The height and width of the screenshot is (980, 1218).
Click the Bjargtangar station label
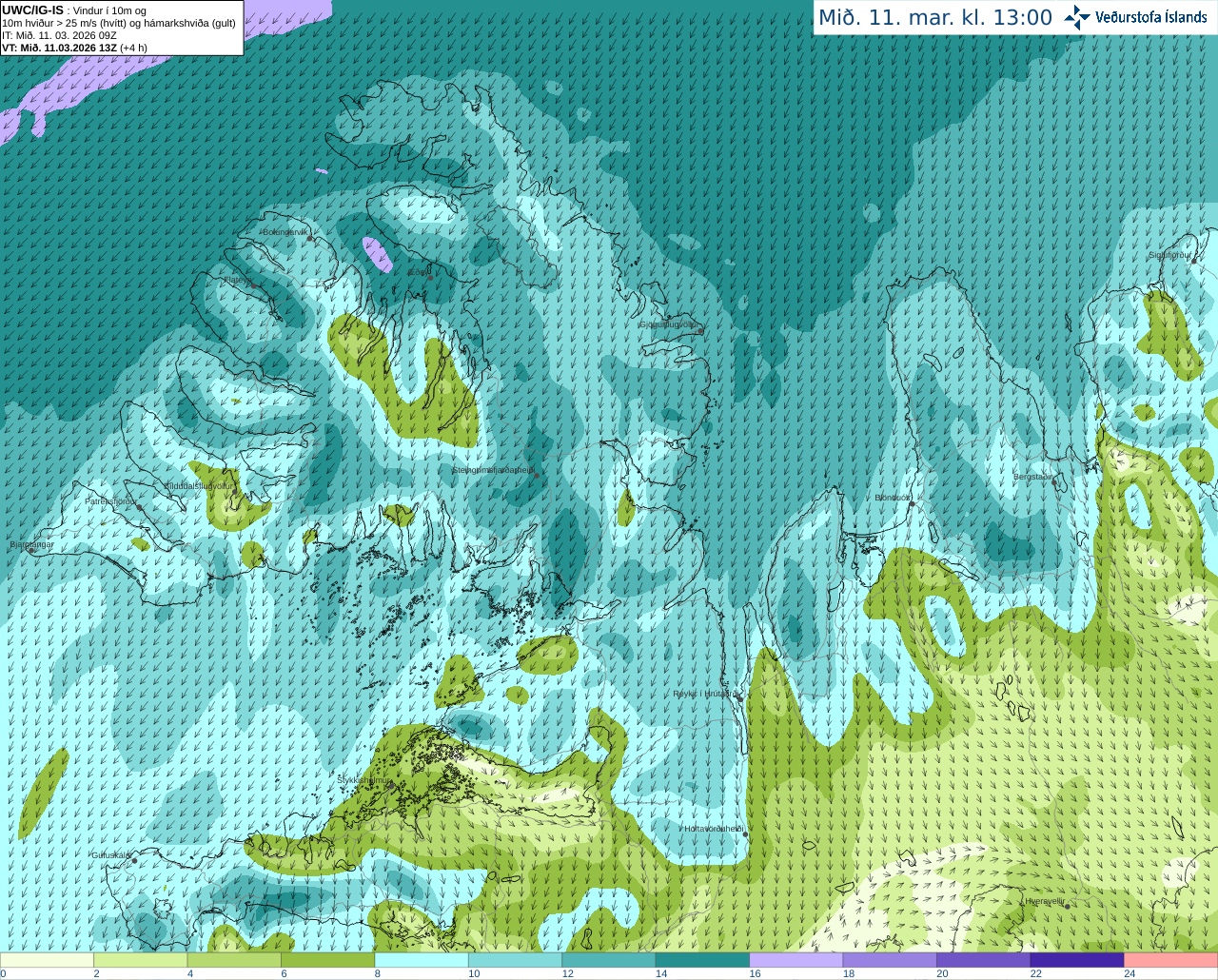pyautogui.click(x=31, y=544)
